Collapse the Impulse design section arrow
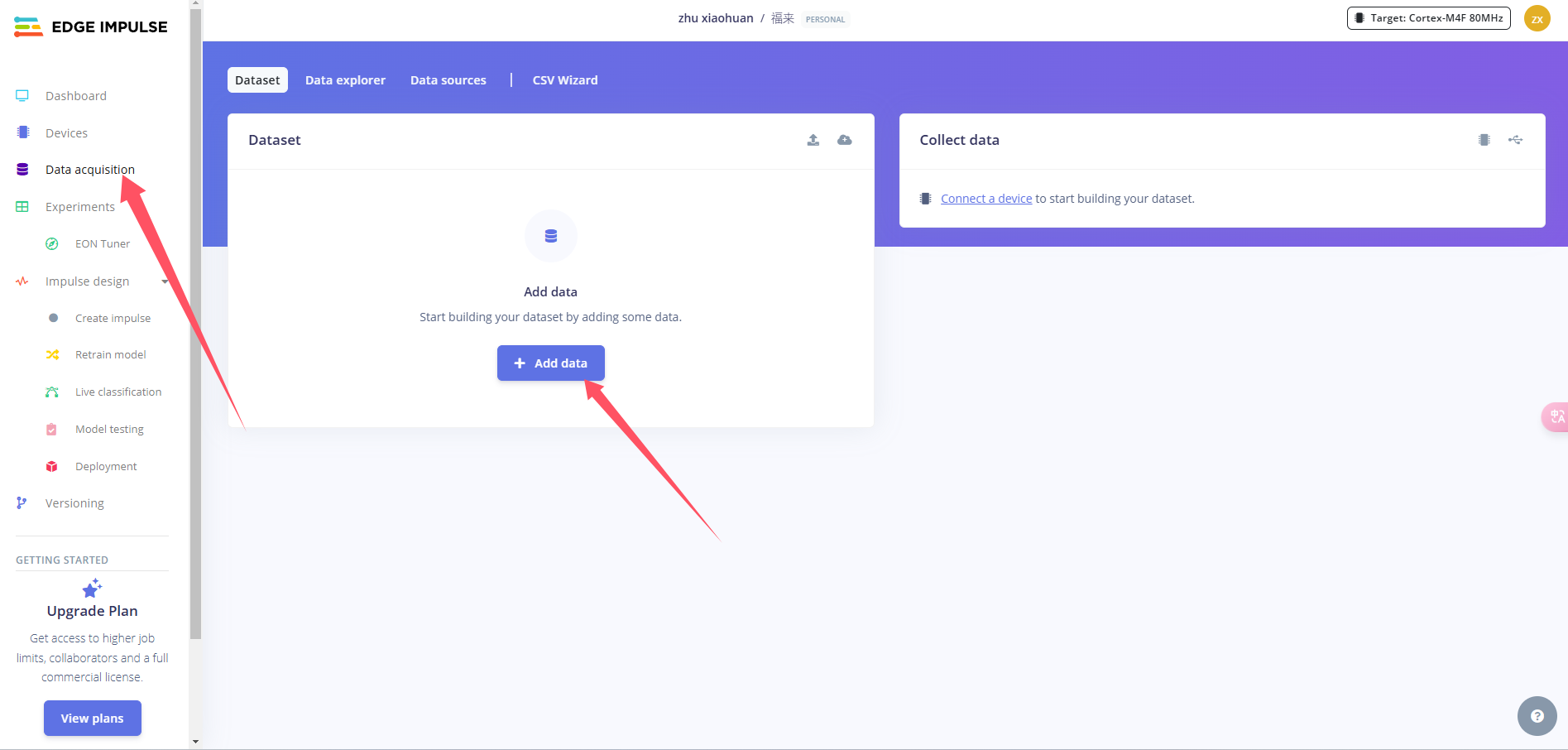The width and height of the screenshot is (1568, 750). [x=165, y=281]
